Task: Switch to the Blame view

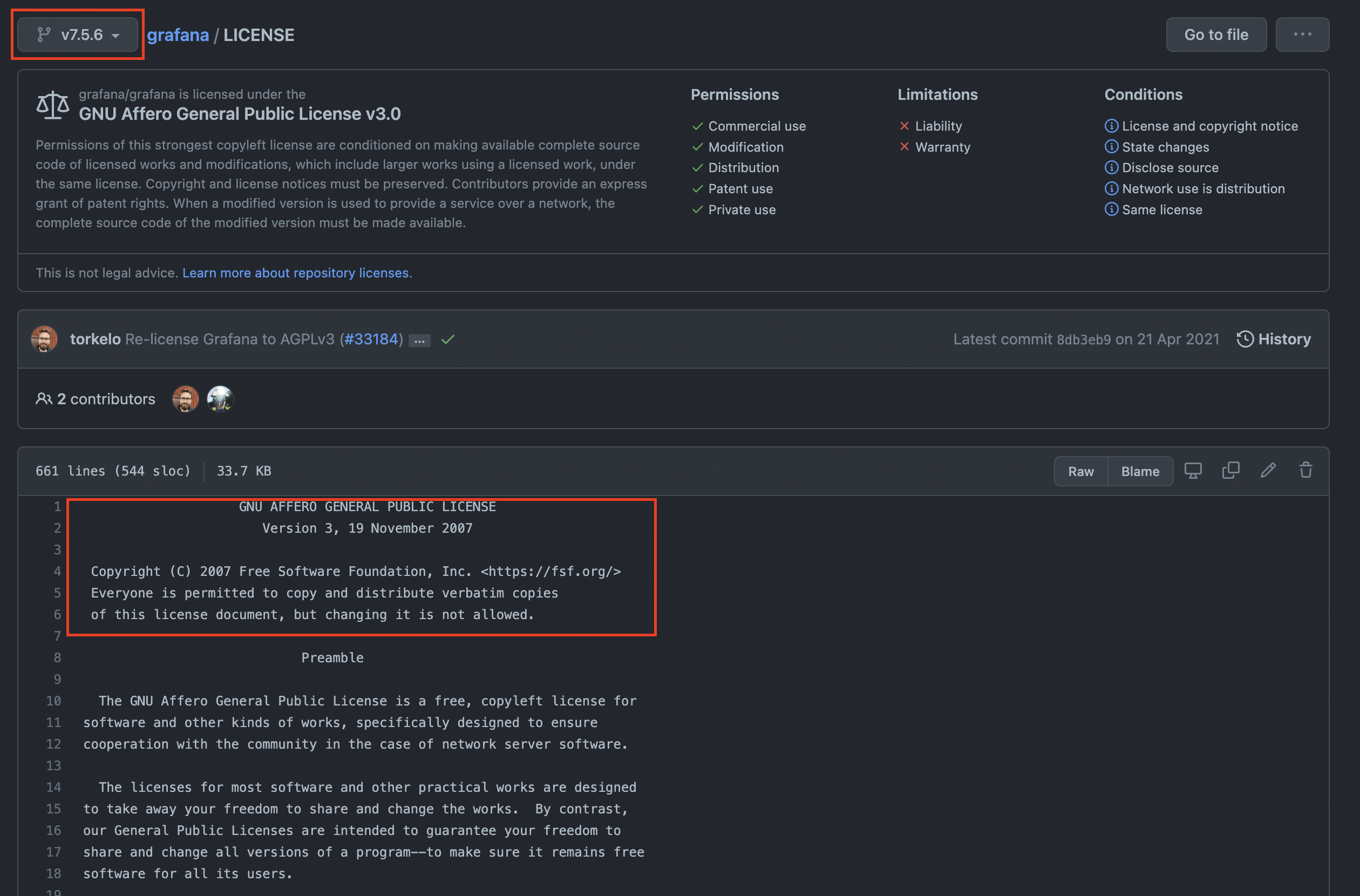Action: tap(1139, 471)
